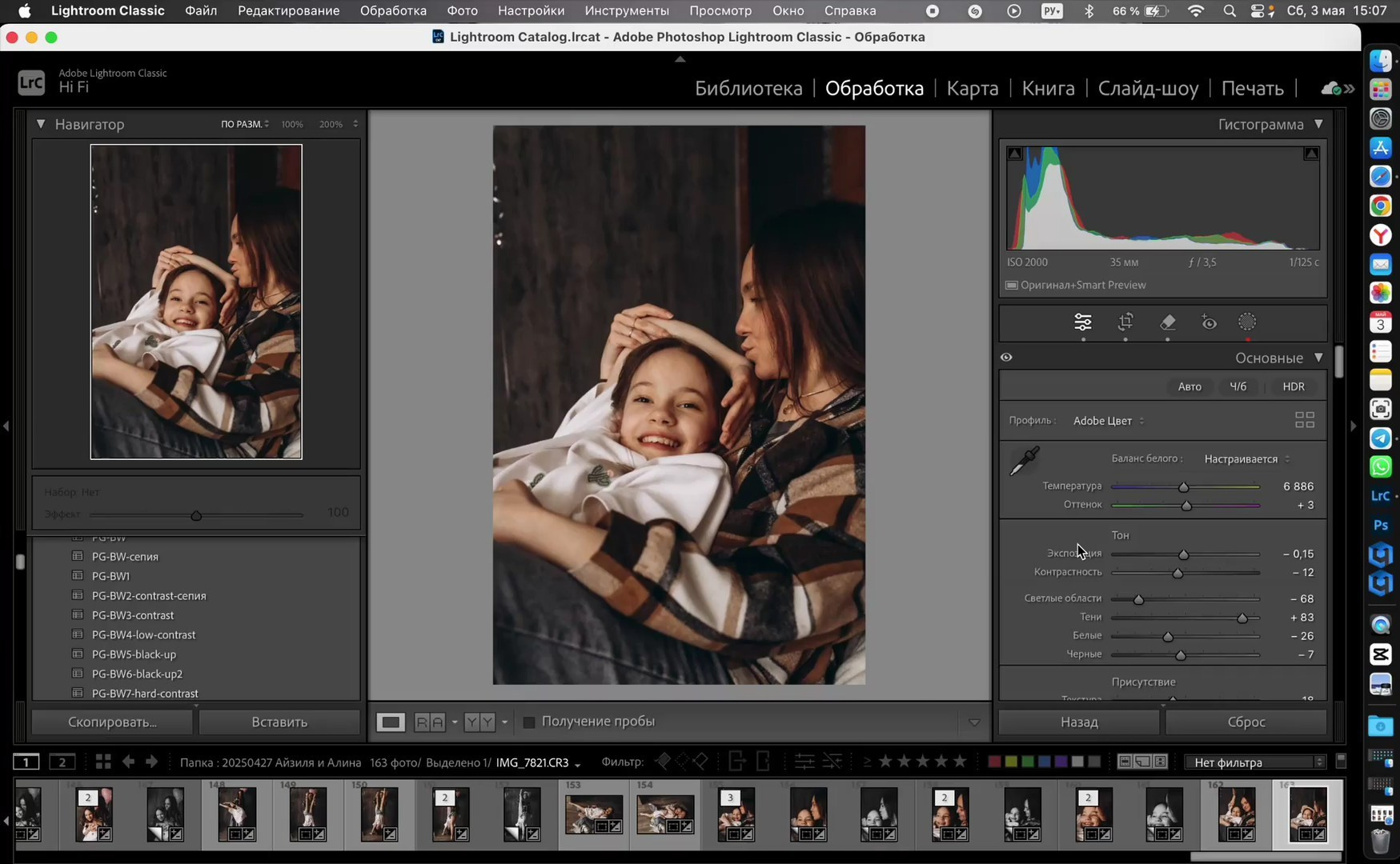Open the Masking tool
The height and width of the screenshot is (864, 1400).
(x=1247, y=322)
